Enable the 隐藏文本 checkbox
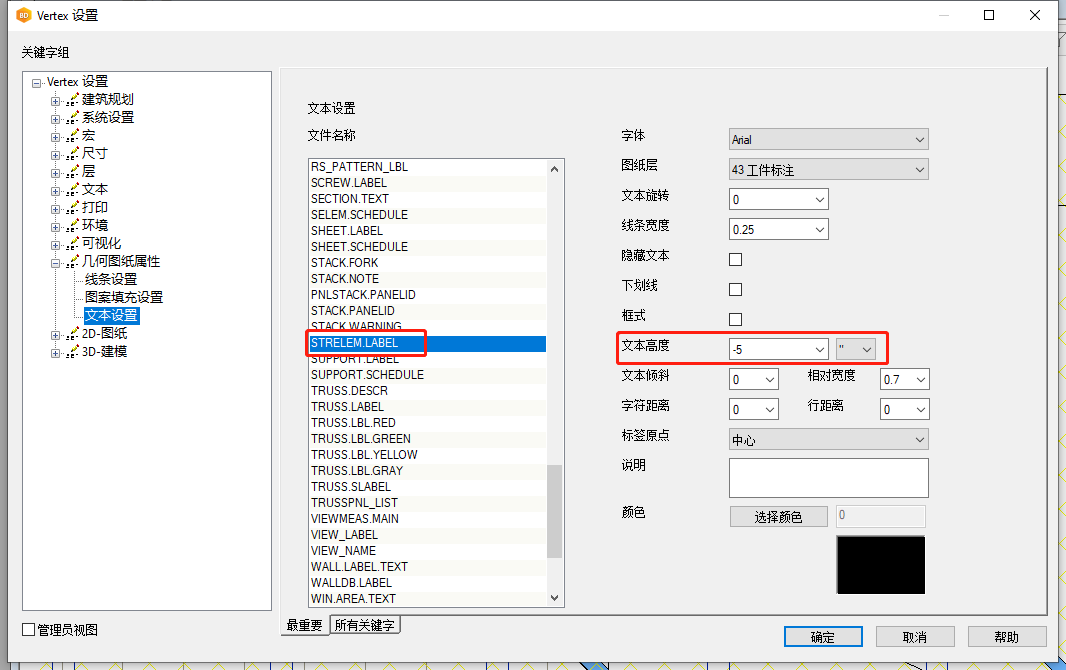Viewport: 1066px width, 670px height. coord(736,259)
